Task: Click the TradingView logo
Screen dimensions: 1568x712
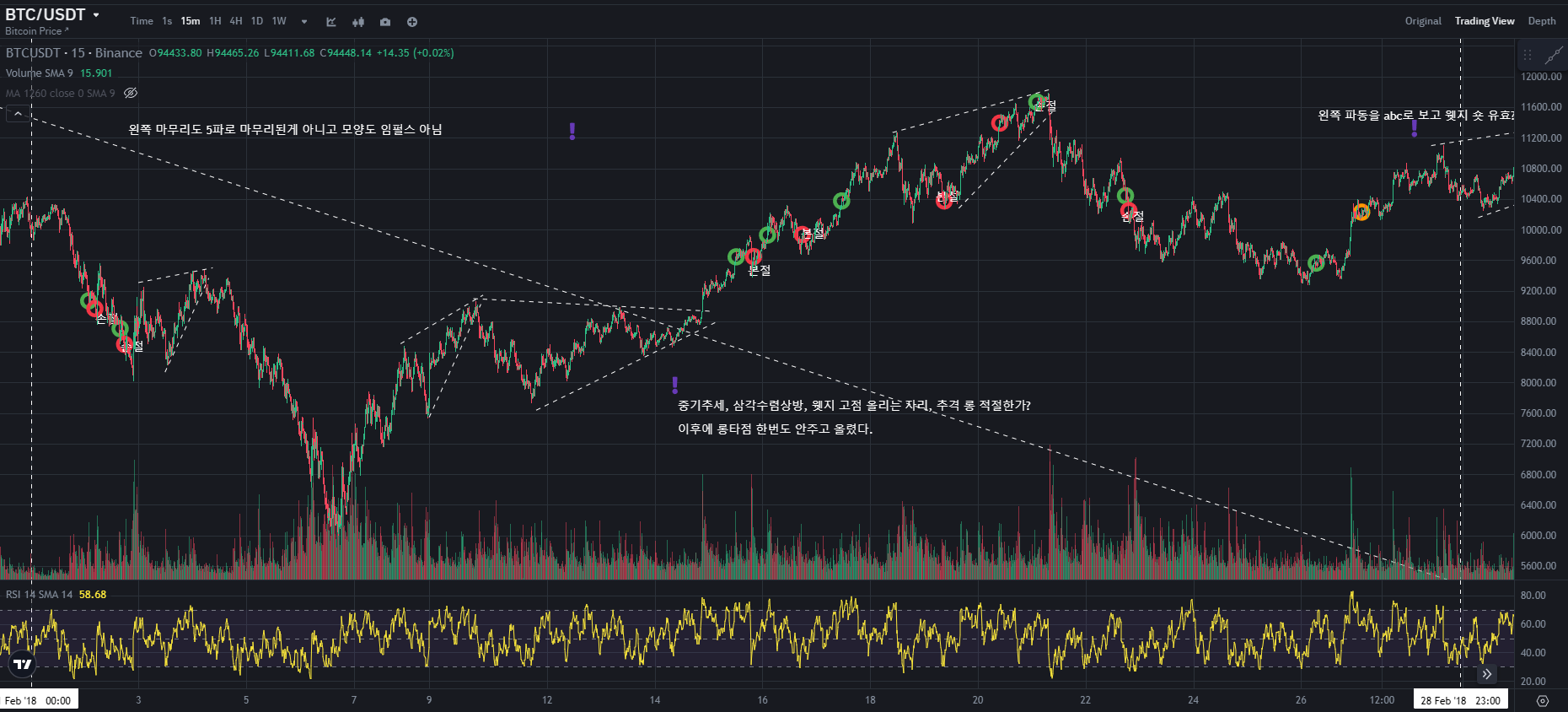Action: click(24, 665)
